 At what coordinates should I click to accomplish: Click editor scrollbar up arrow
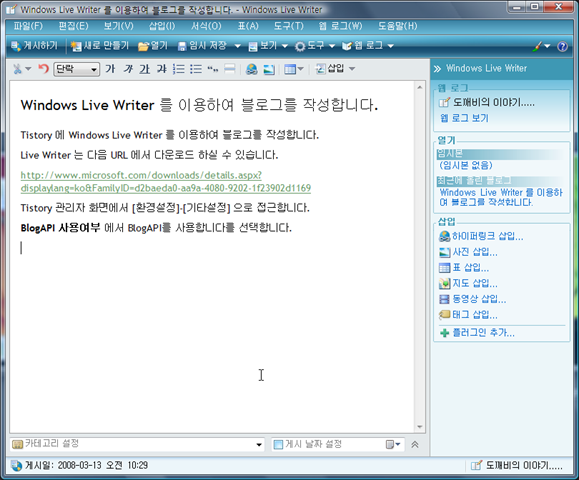pyautogui.click(x=420, y=87)
